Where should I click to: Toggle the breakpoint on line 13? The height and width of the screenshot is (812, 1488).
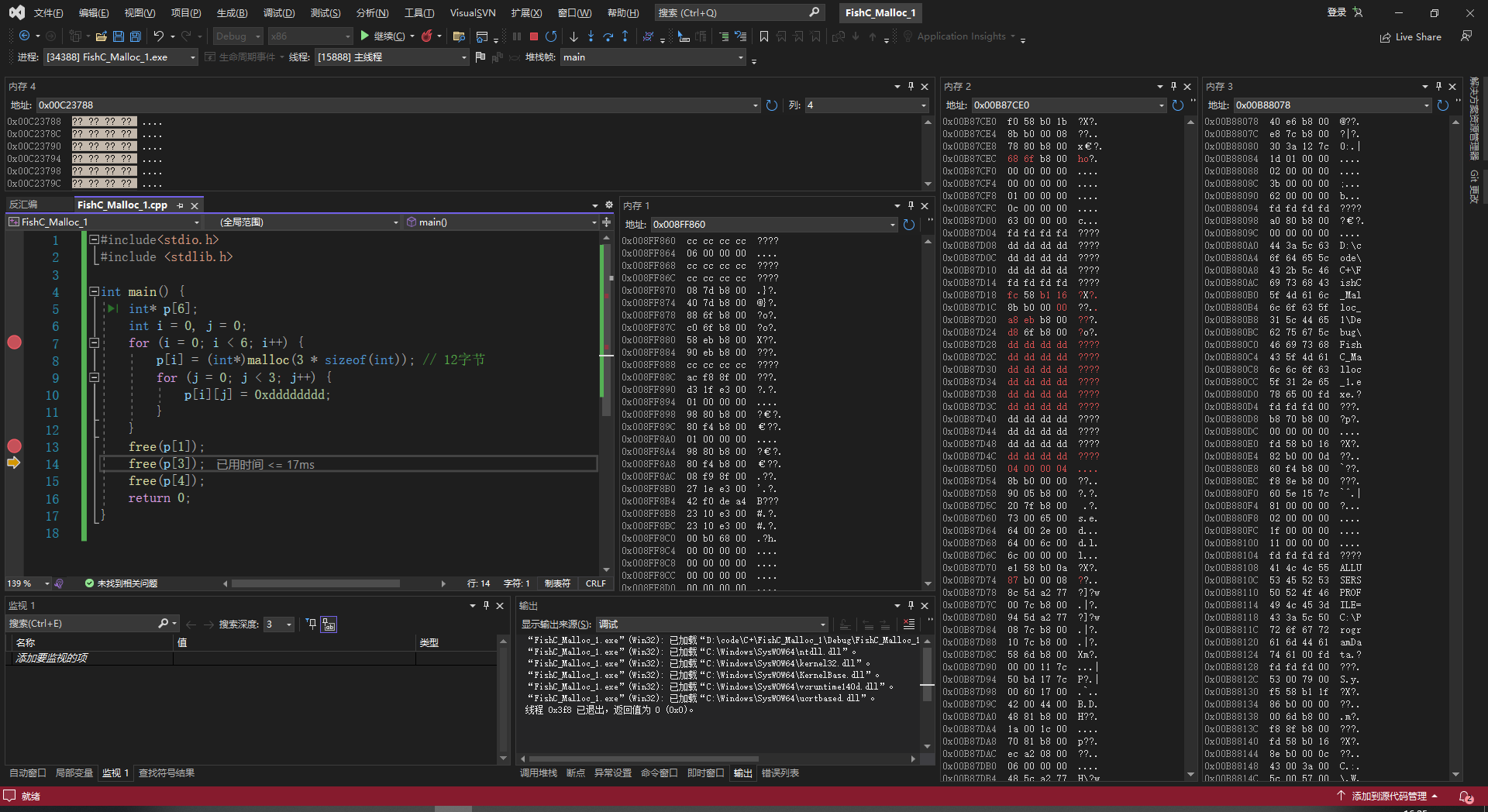pyautogui.click(x=14, y=446)
